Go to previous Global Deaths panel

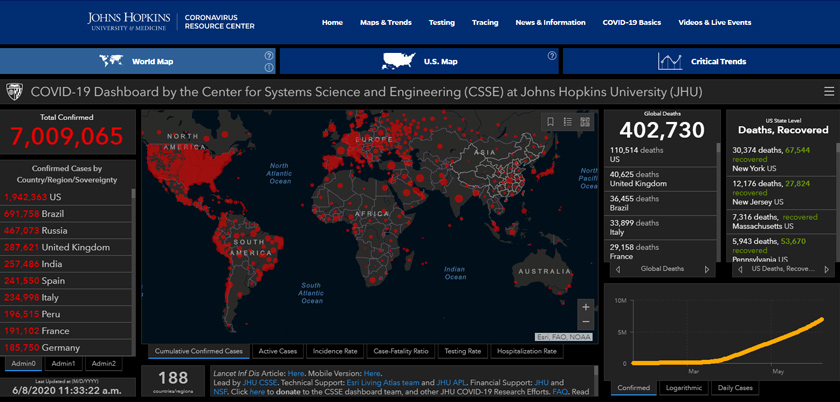[617, 269]
